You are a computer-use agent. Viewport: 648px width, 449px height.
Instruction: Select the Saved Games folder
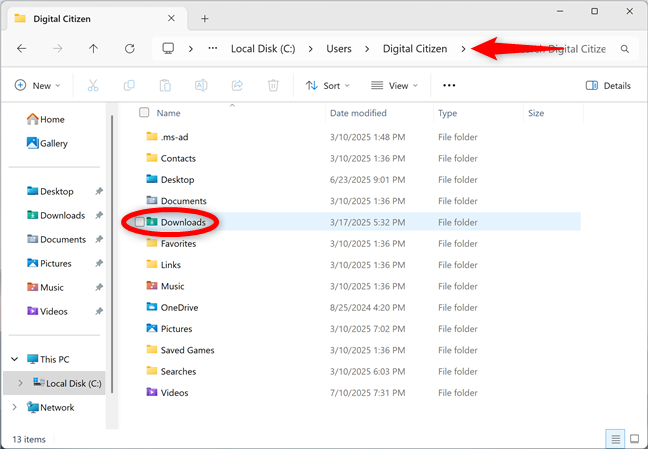coord(358,350)
